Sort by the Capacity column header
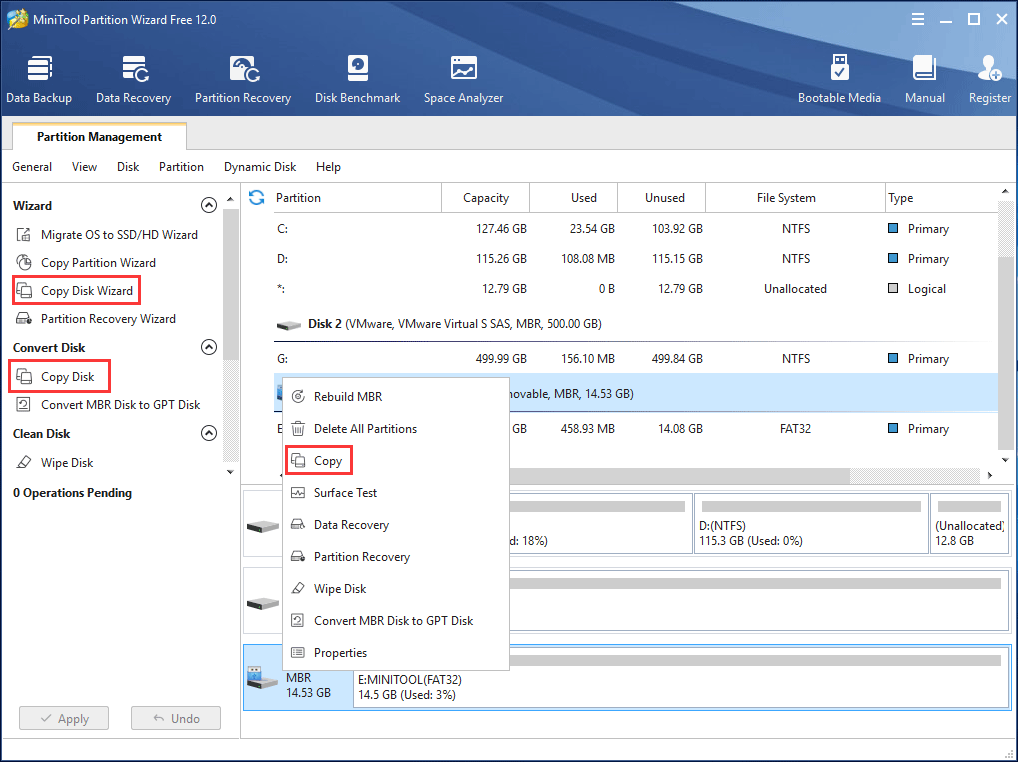1018x762 pixels. 486,197
